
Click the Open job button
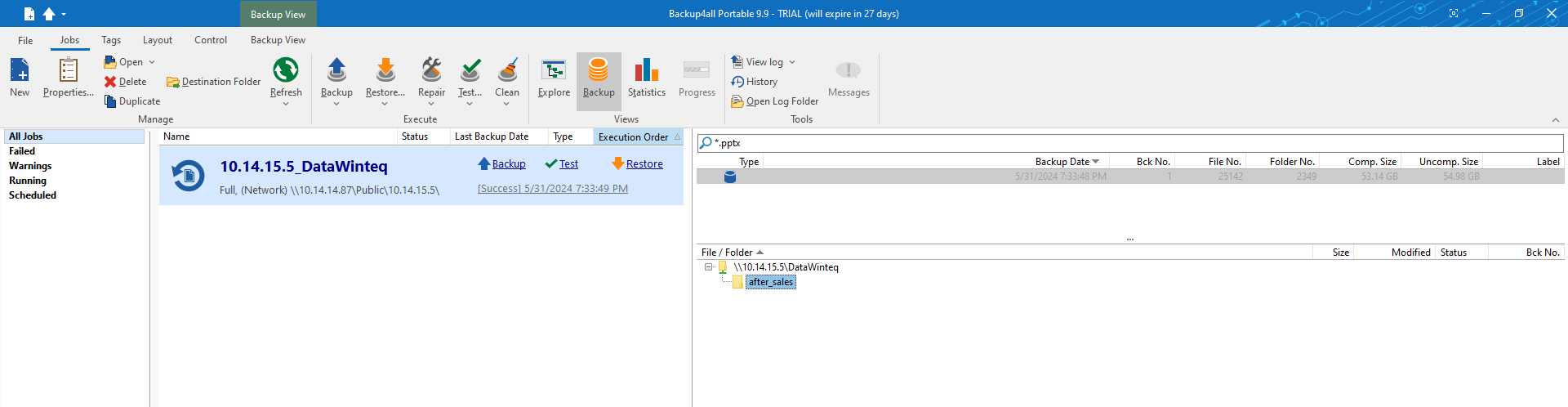[123, 62]
